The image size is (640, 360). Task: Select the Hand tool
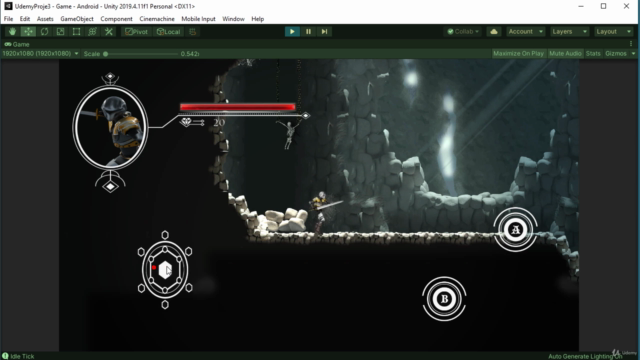(x=12, y=31)
